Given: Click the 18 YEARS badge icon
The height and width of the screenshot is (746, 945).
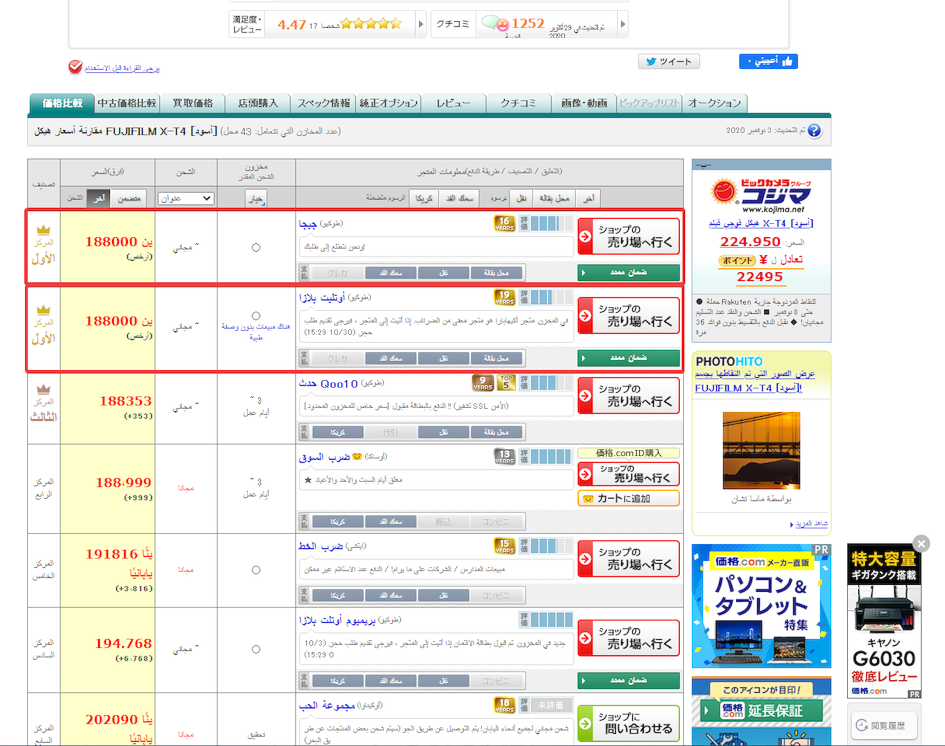Looking at the screenshot, I should 504,705.
